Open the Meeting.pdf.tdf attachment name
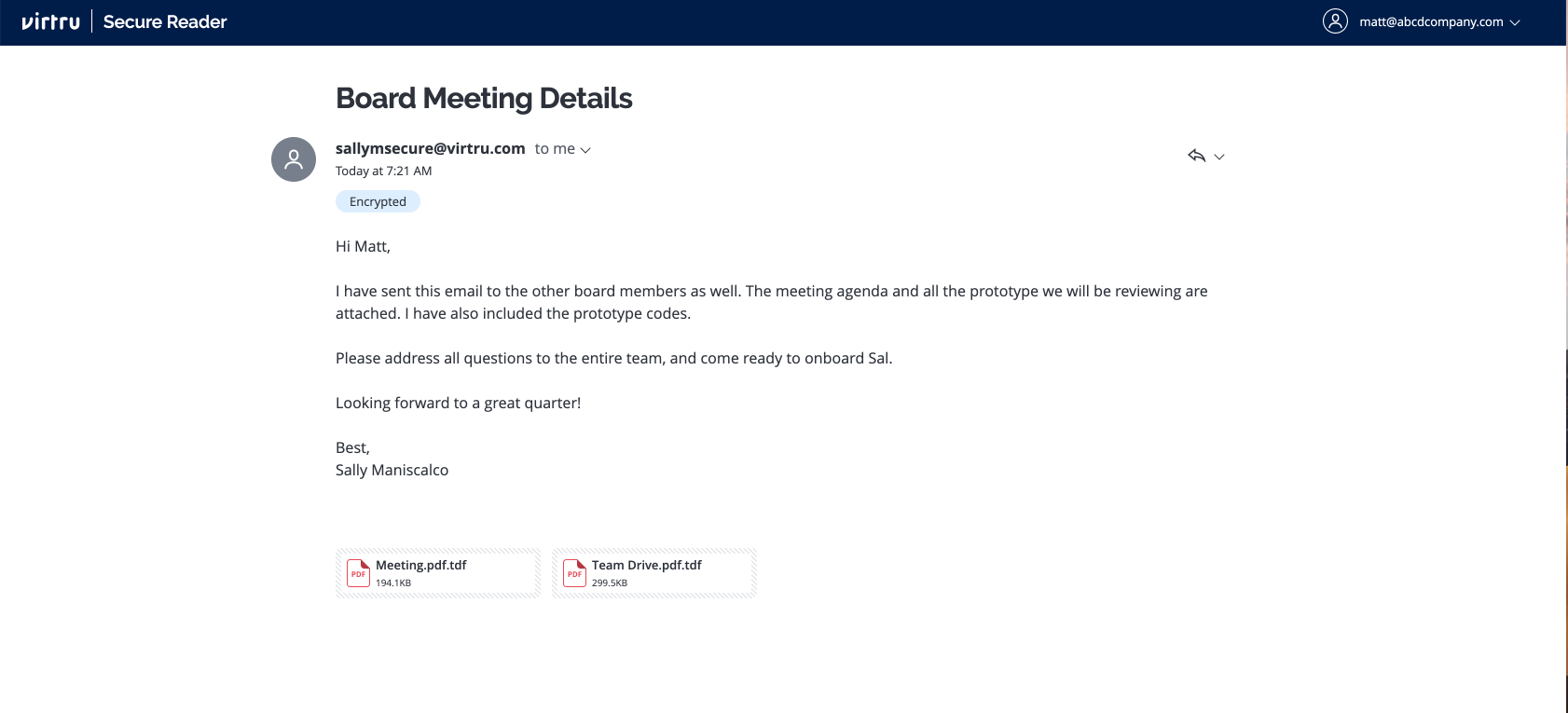The height and width of the screenshot is (713, 1568). tap(421, 565)
